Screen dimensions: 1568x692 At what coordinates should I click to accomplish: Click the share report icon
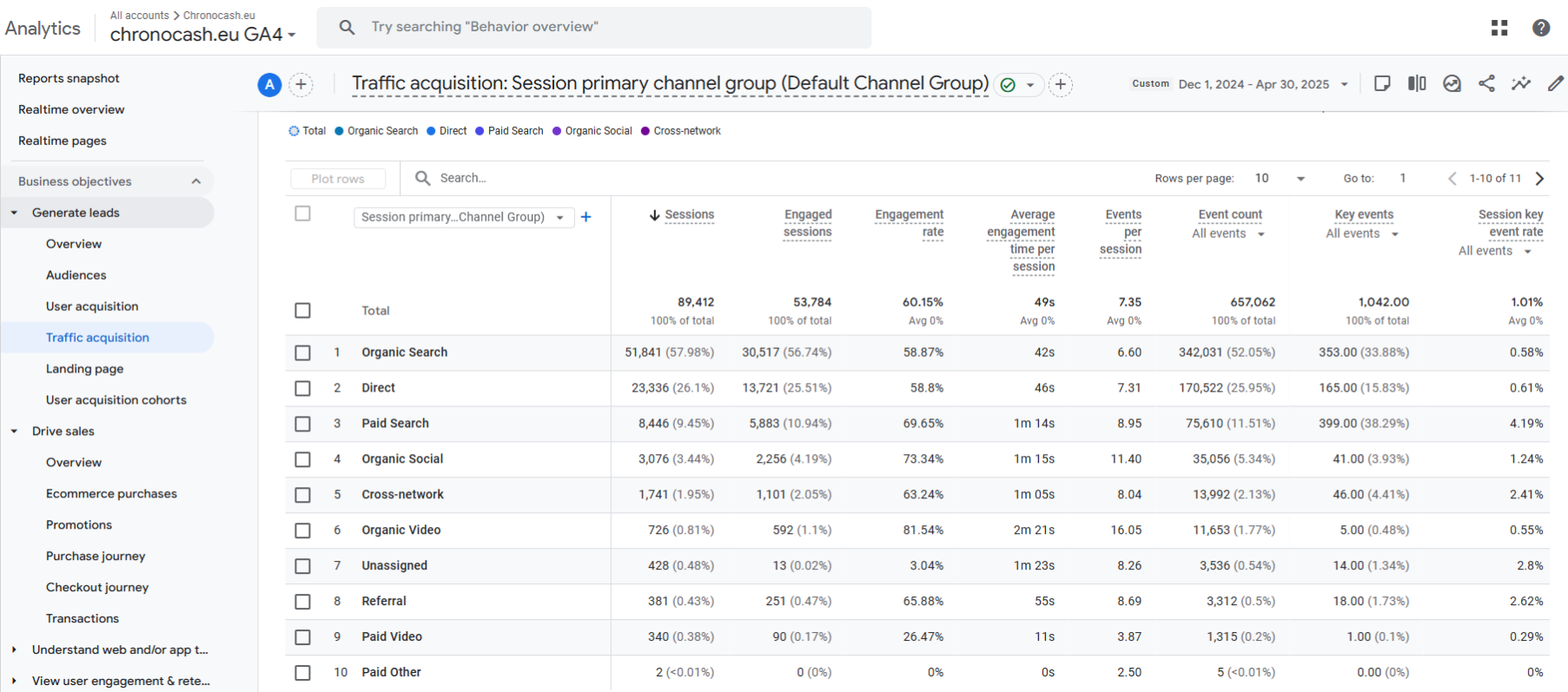1486,83
